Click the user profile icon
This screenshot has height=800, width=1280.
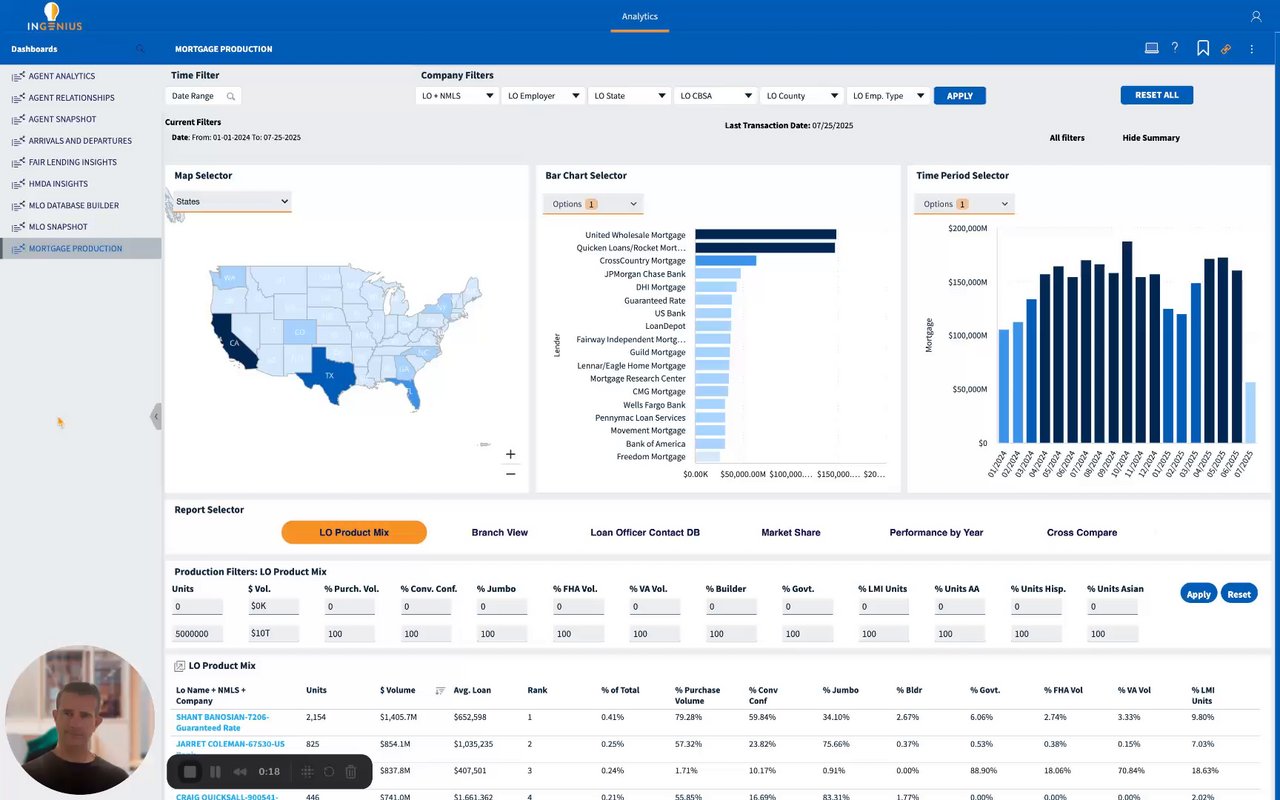tap(1256, 16)
